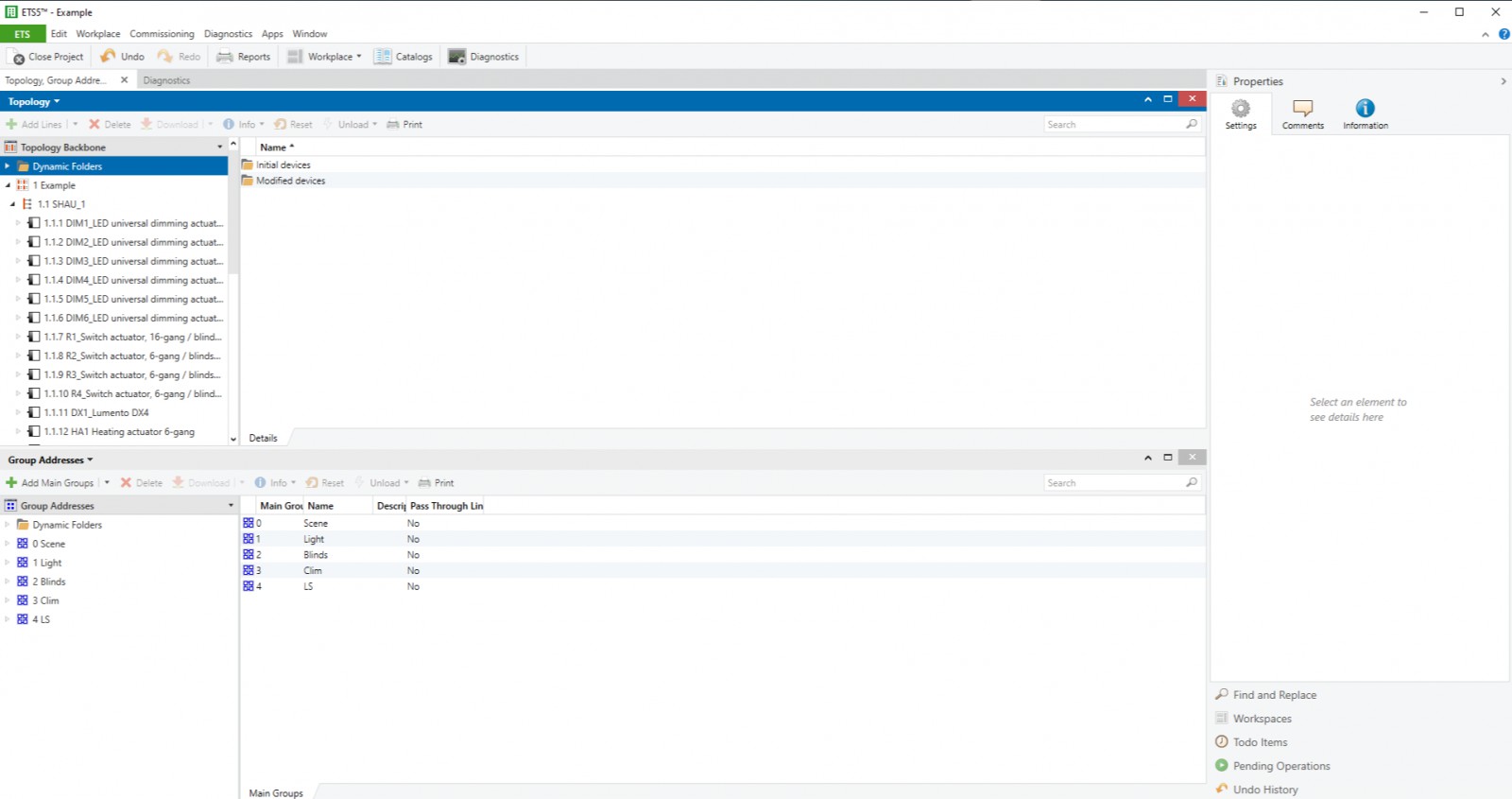The width and height of the screenshot is (1512, 799).
Task: Close the Topology, Group Addresses tab
Action: (124, 80)
